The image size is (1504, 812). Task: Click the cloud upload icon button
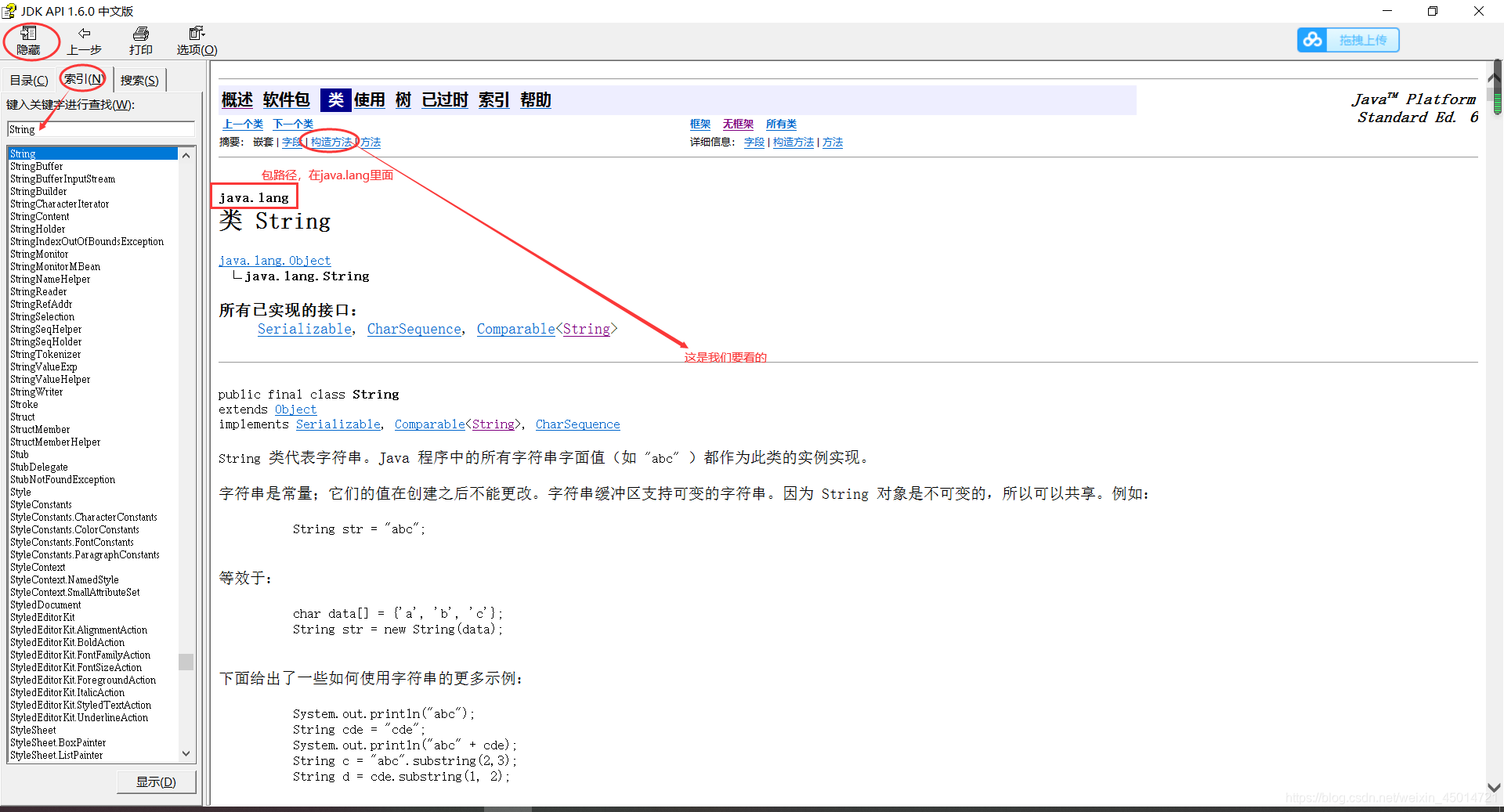click(x=1313, y=40)
